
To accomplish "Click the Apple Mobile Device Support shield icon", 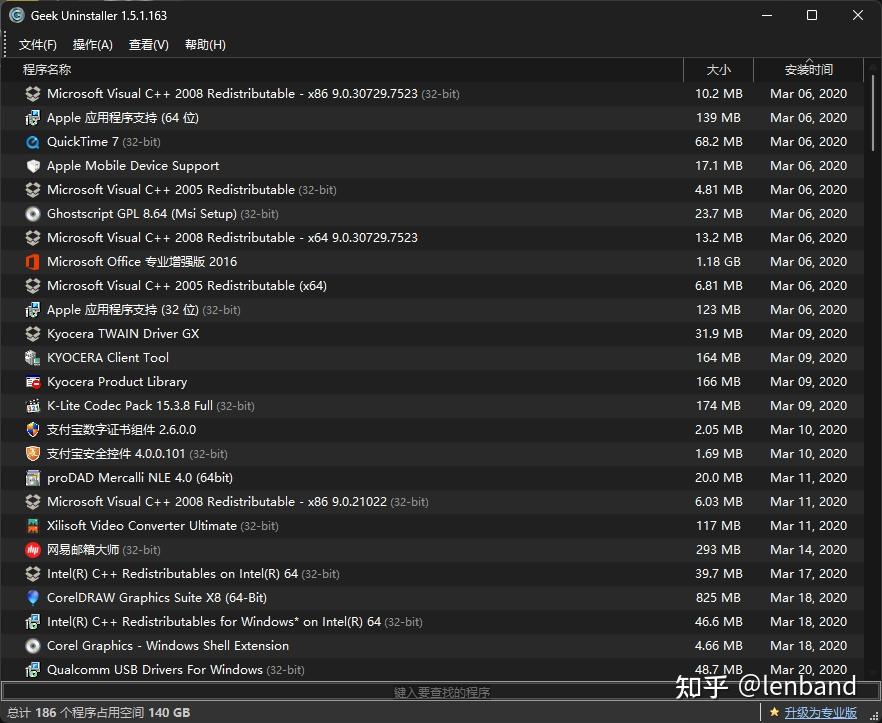I will (x=33, y=166).
